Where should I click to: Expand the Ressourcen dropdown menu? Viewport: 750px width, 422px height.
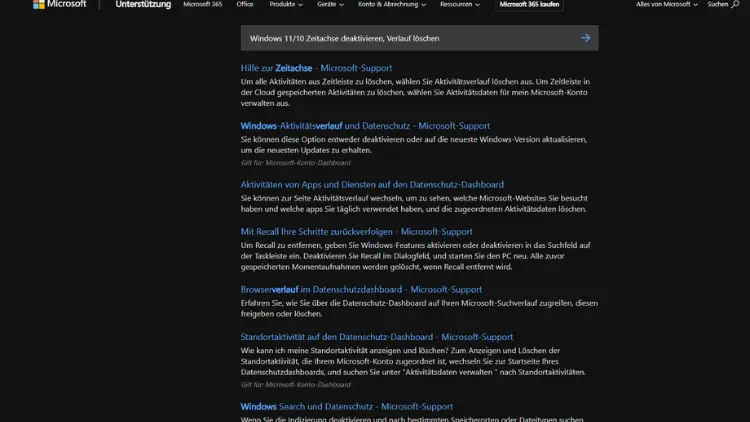pyautogui.click(x=460, y=4)
